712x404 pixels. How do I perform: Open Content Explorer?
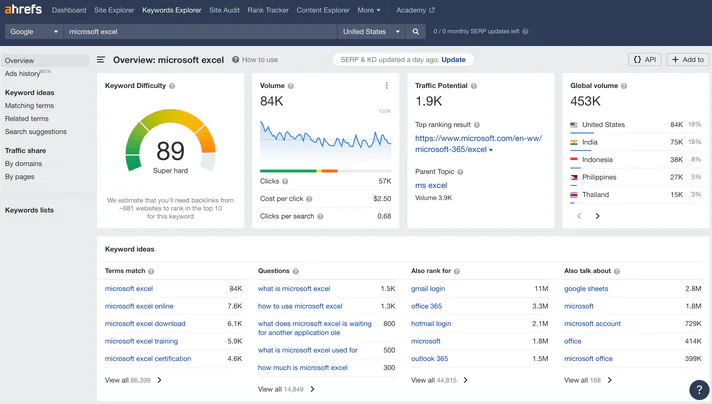323,10
